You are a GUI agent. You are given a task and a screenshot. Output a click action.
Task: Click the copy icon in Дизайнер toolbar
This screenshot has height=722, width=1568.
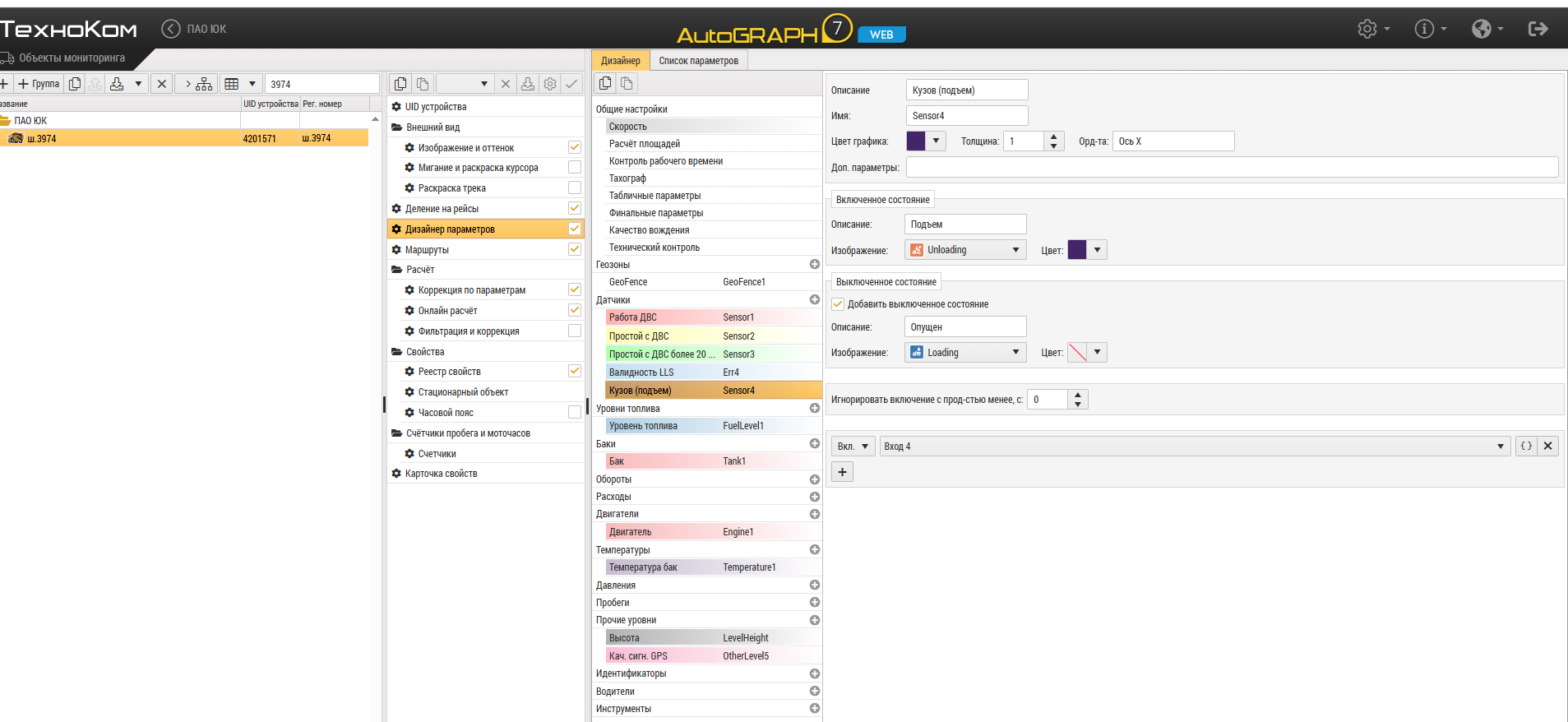coord(605,83)
